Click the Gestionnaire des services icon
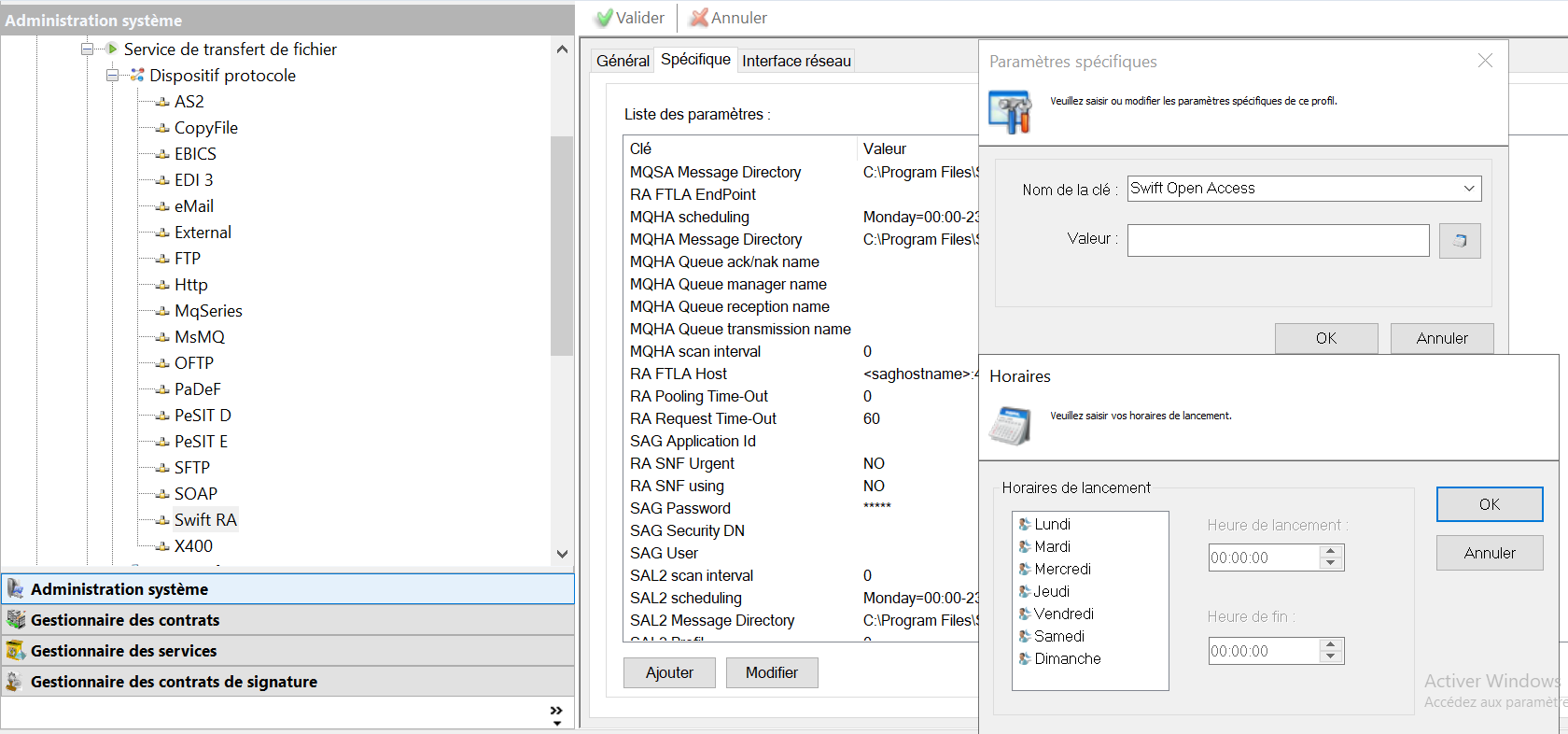The width and height of the screenshot is (1568, 734). [16, 651]
